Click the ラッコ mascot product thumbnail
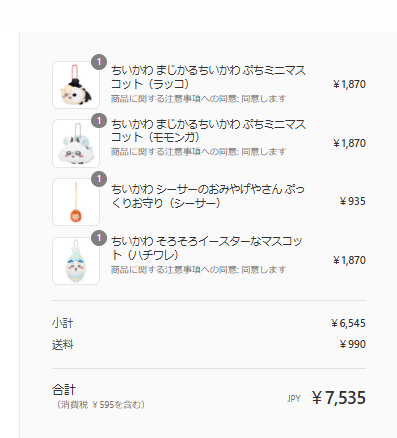 pyautogui.click(x=76, y=85)
